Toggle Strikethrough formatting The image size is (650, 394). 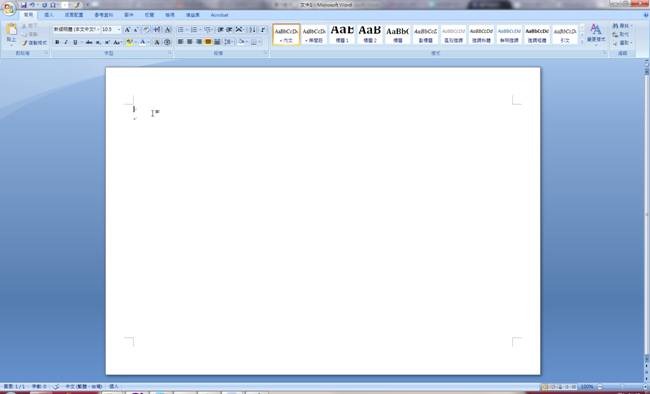[89, 42]
